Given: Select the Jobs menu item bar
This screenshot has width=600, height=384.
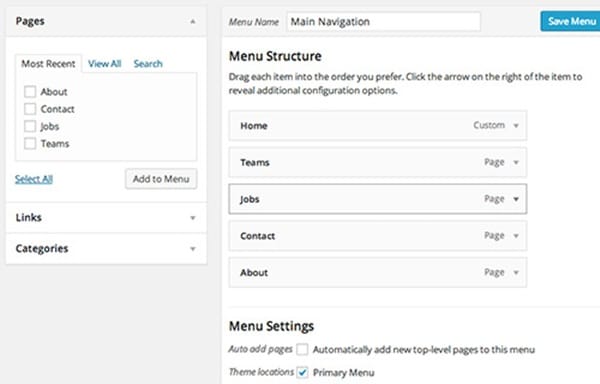Looking at the screenshot, I should click(378, 199).
